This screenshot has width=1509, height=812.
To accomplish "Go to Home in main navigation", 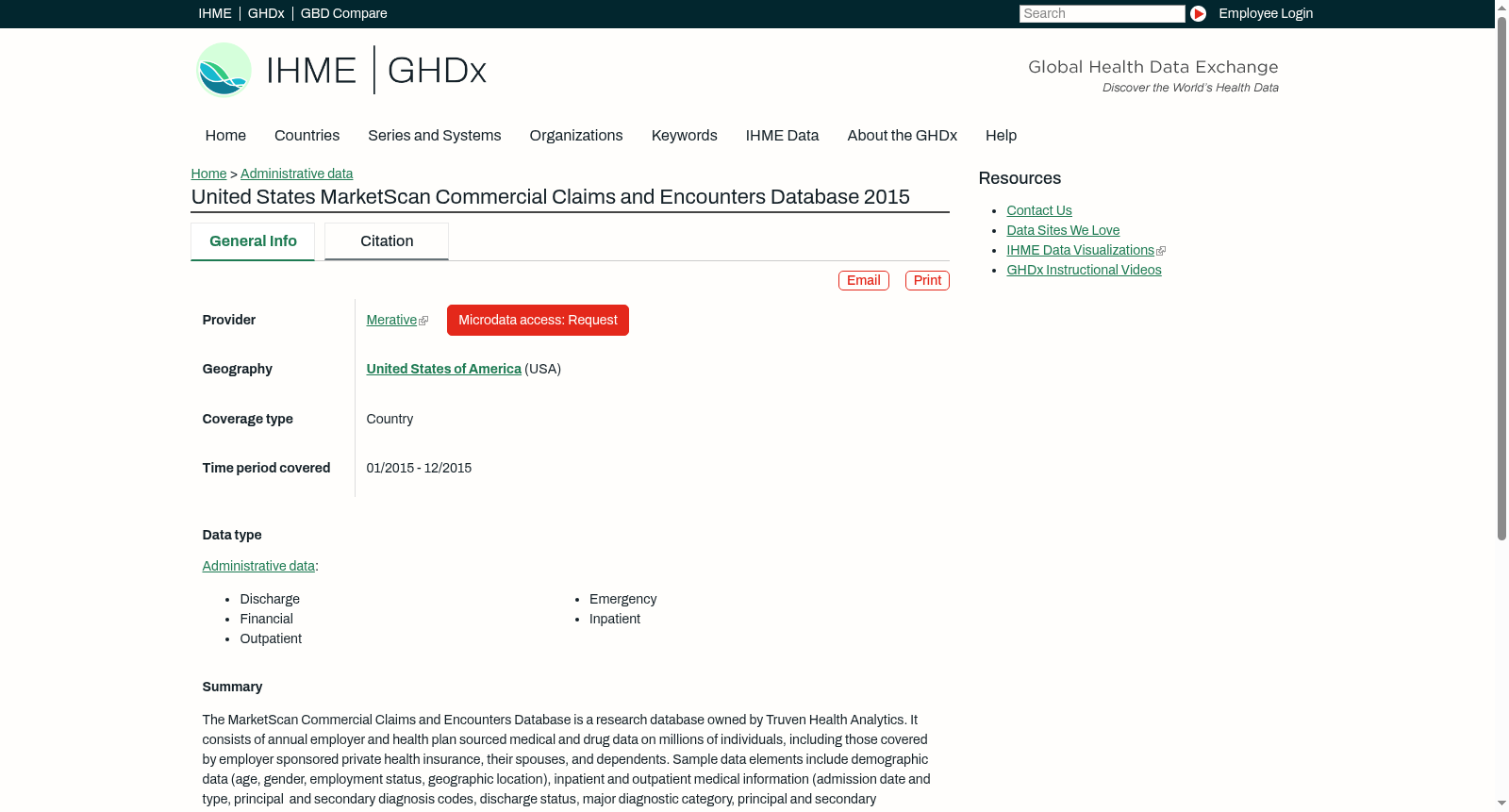I will (225, 136).
